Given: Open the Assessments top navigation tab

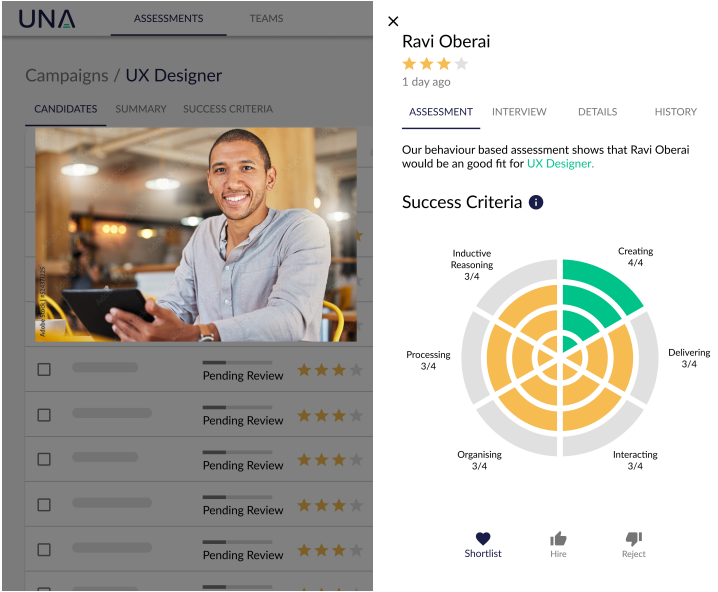Looking at the screenshot, I should (169, 18).
